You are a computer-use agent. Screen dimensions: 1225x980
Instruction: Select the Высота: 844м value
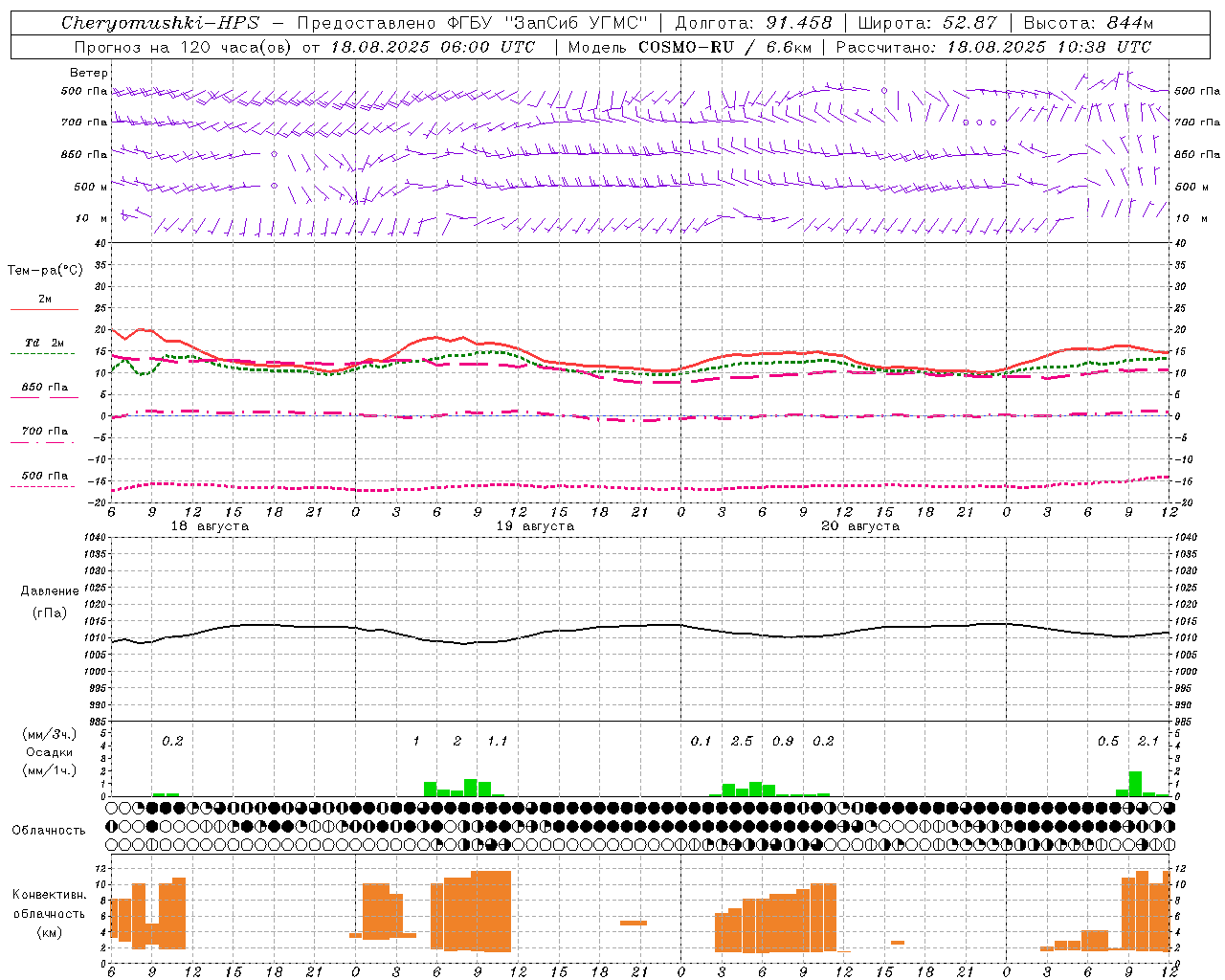[x=1088, y=23]
